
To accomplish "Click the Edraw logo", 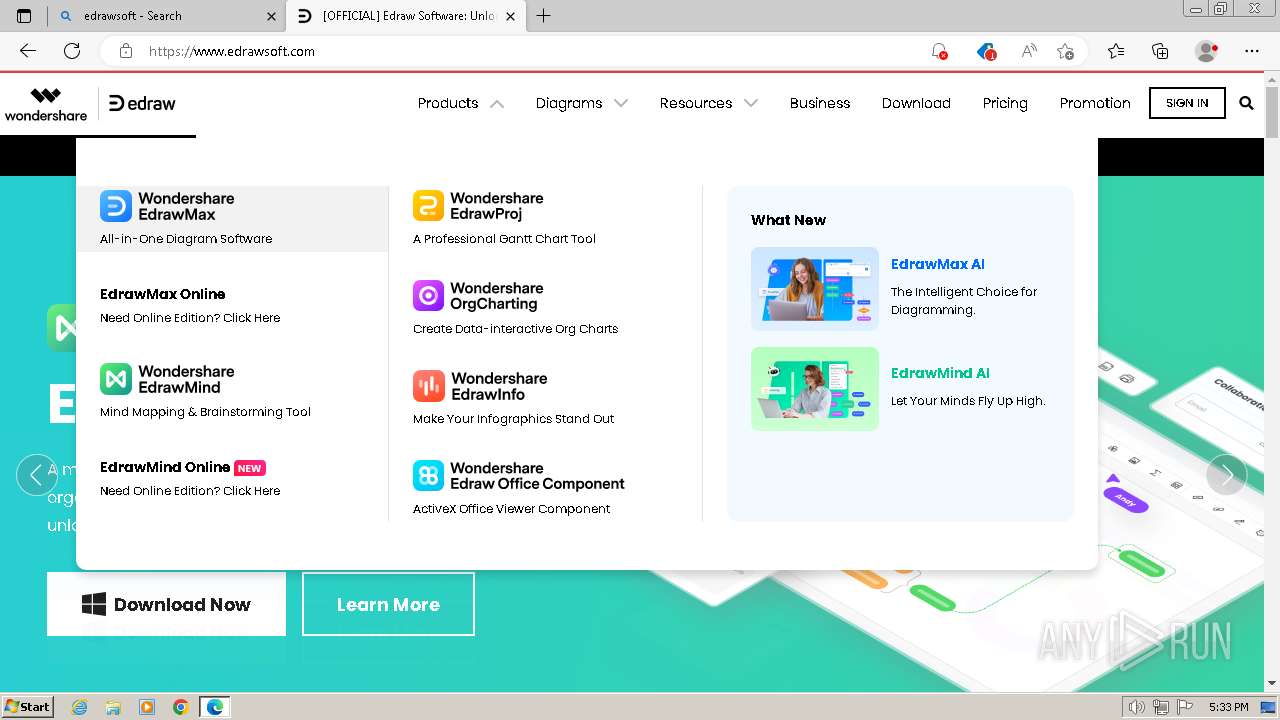I will point(142,103).
